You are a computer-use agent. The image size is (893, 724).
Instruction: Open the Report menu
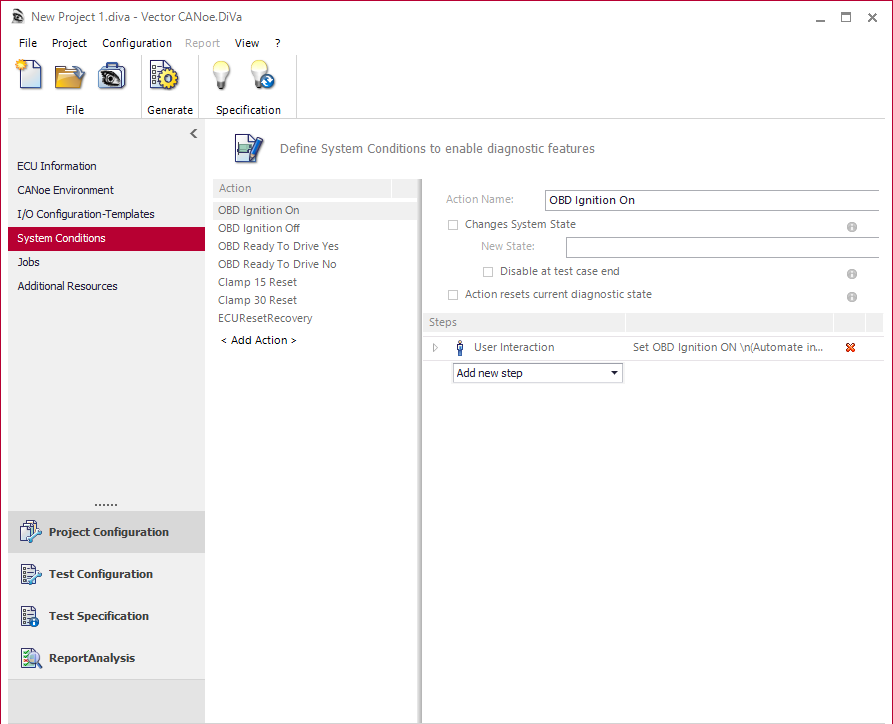point(202,43)
